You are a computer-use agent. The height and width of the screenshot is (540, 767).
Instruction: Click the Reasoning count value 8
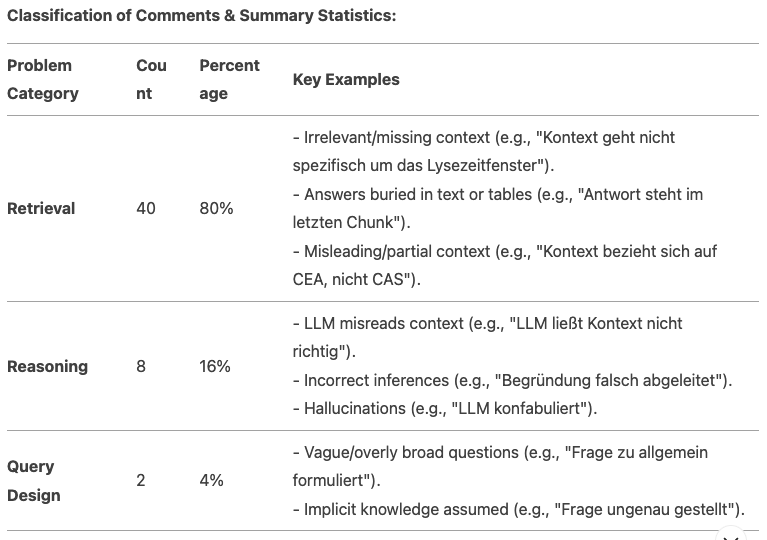[141, 366]
